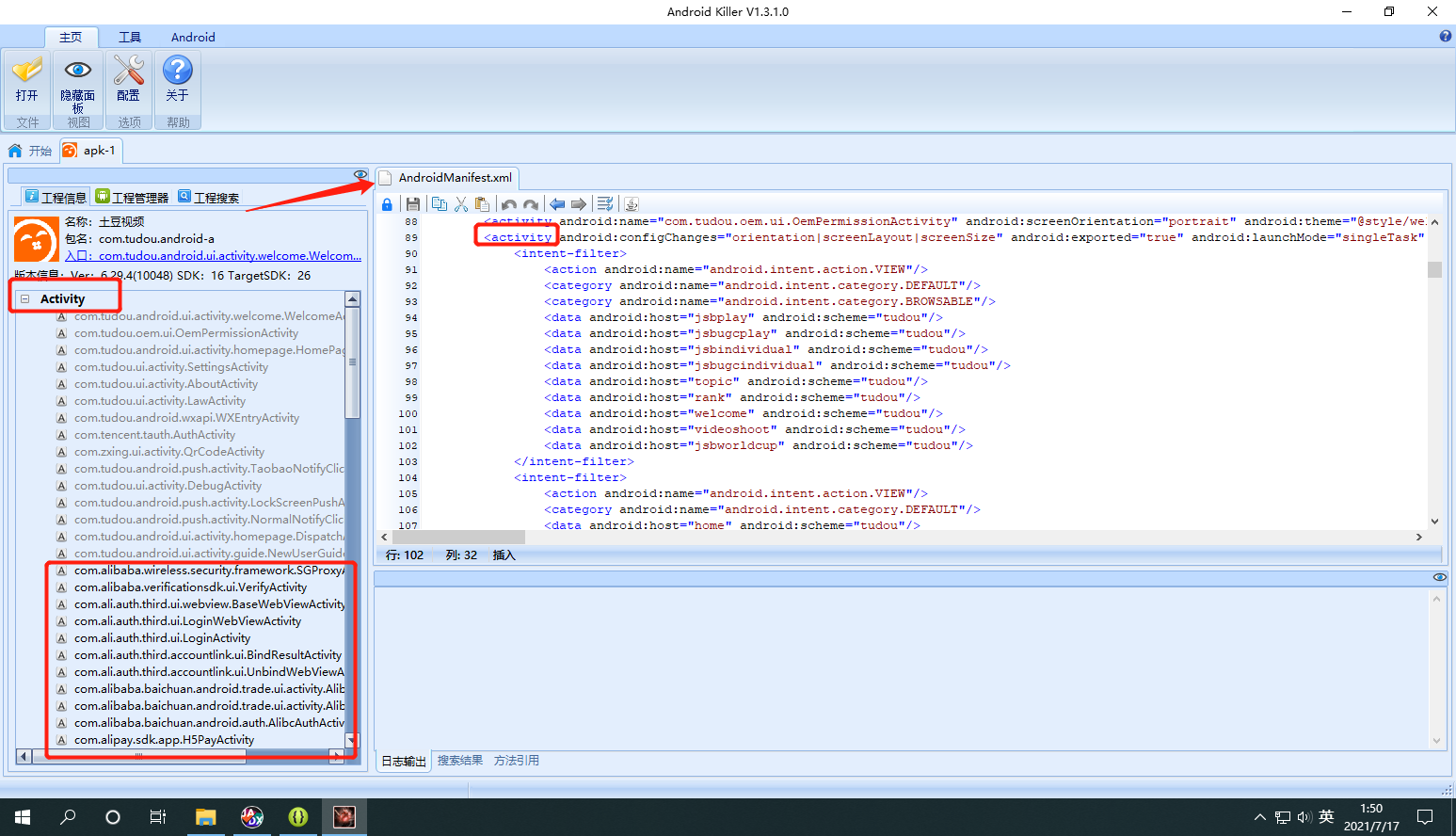This screenshot has width=1456, height=836.
Task: Redo with the editor redo arrow
Action: point(531,204)
